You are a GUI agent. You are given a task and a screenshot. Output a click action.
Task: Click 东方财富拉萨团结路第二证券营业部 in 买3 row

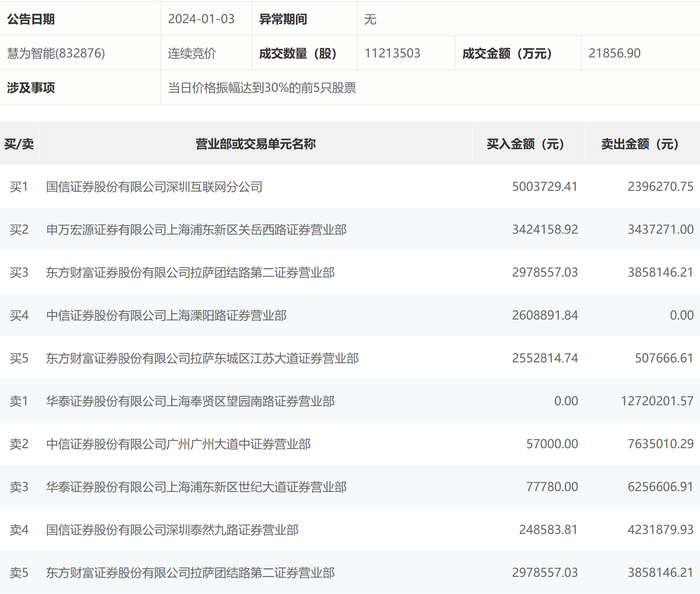click(190, 272)
